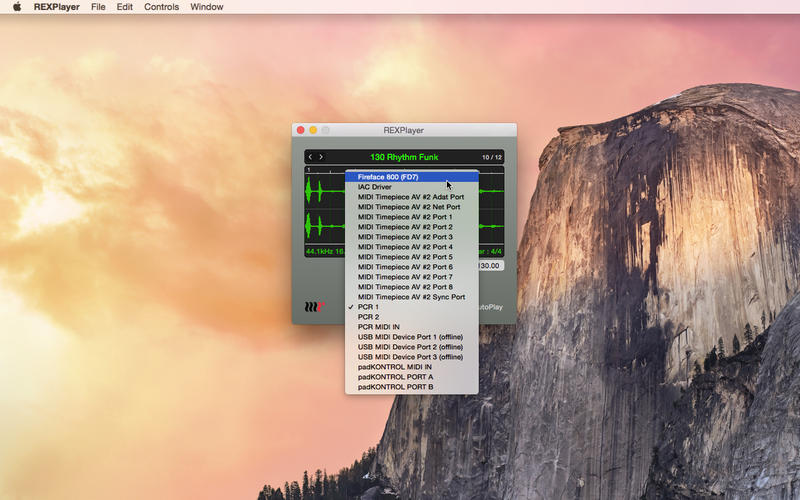Click the 4/4 time signature text
Image resolution: width=800 pixels, height=500 pixels.
point(496,252)
